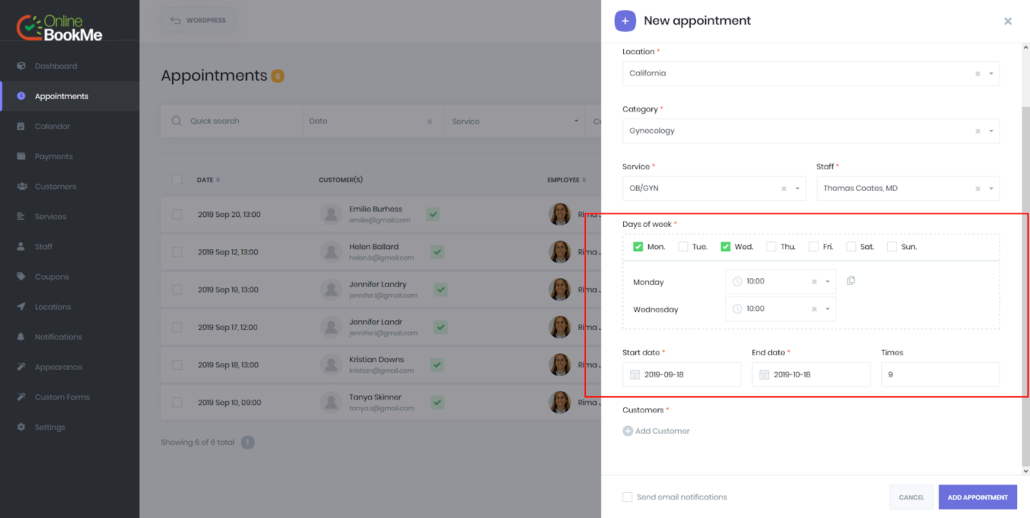The width and height of the screenshot is (1030, 518).
Task: Clear the OB/GYN service selection
Action: tap(784, 188)
